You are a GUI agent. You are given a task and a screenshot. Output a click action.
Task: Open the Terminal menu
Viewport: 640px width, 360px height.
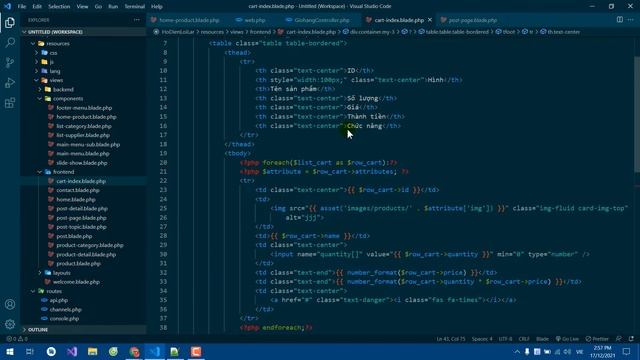pos(134,7)
